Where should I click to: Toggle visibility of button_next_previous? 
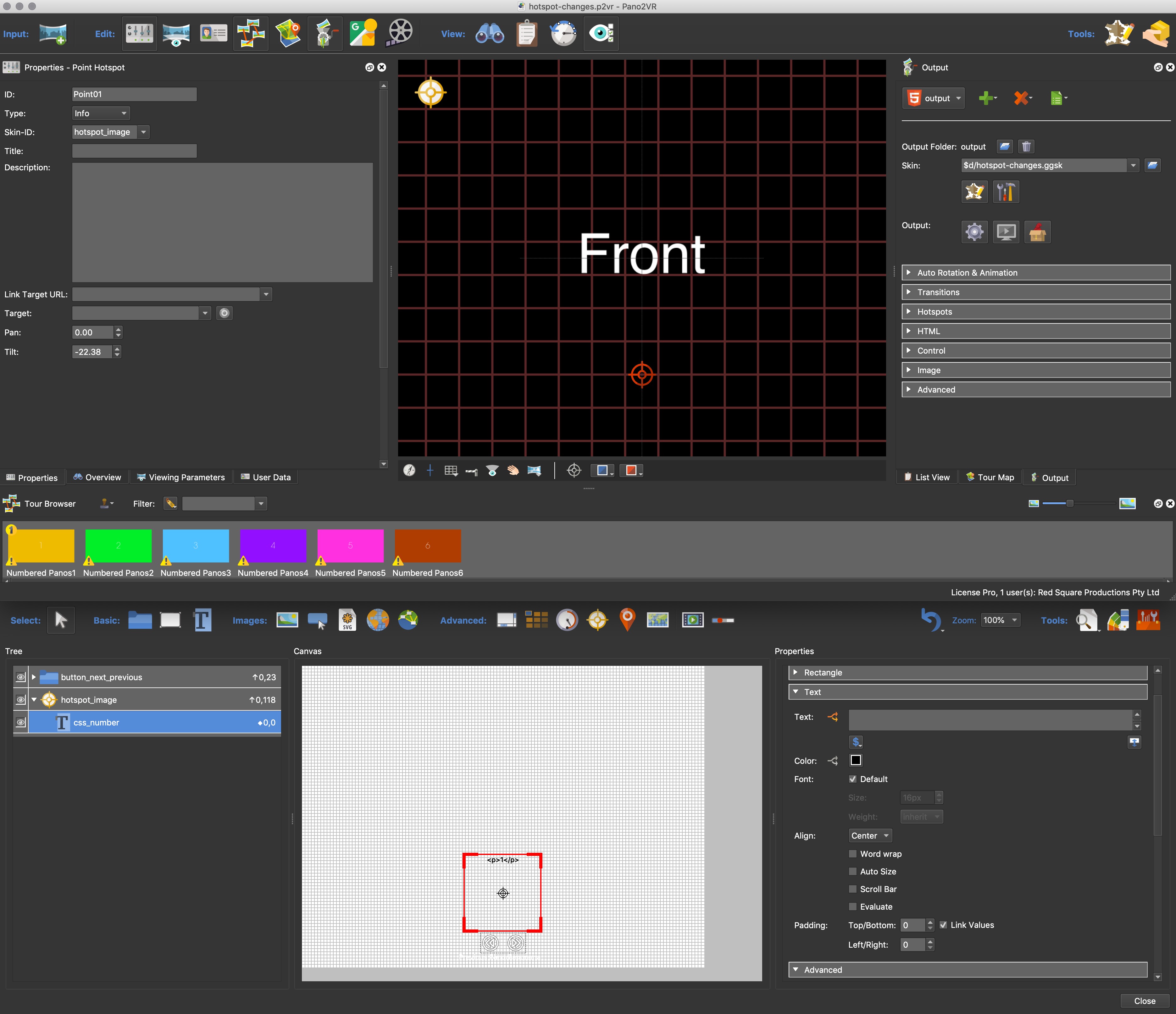click(x=20, y=677)
